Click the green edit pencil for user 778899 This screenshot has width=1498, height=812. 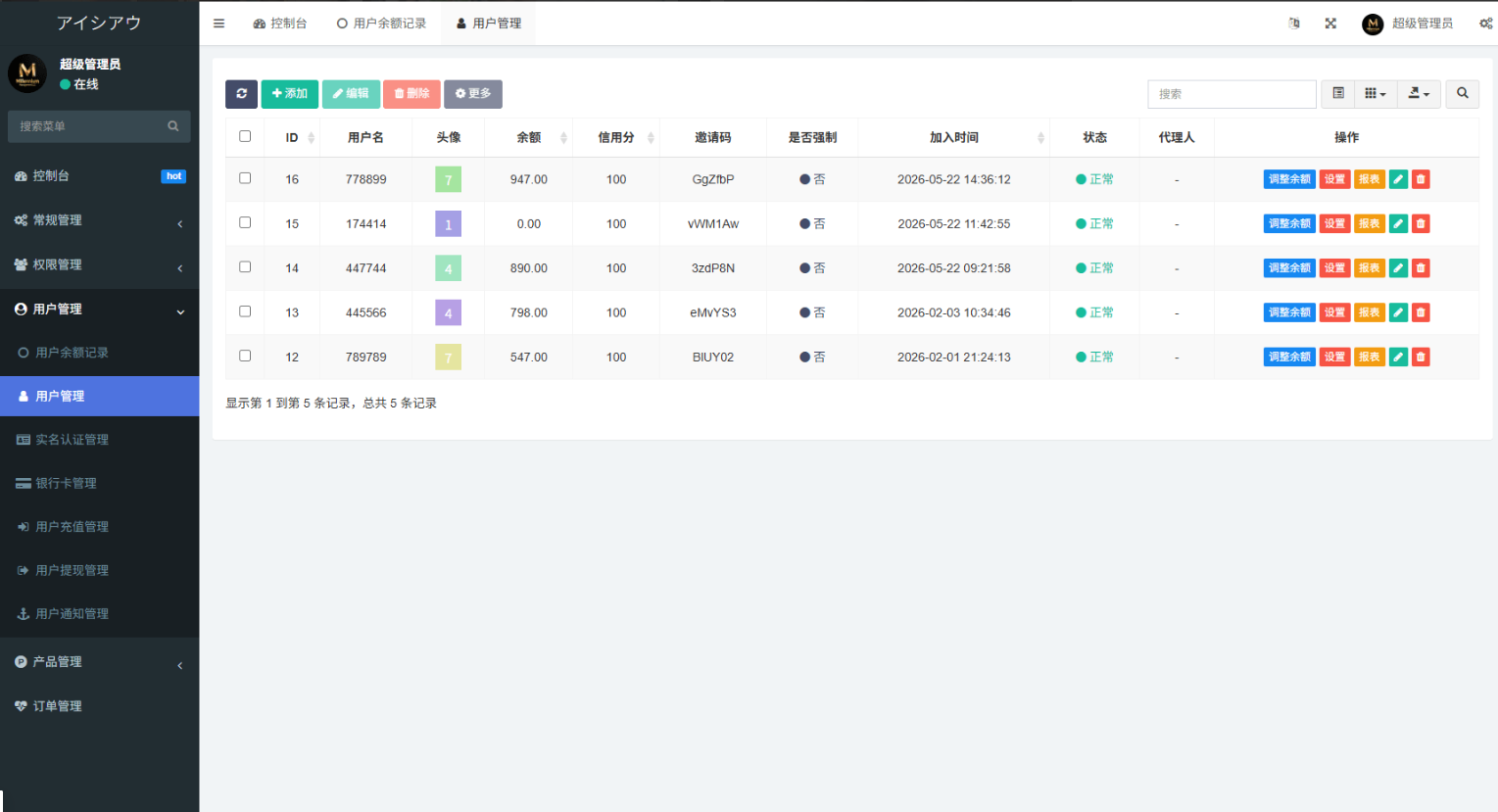click(x=1398, y=179)
